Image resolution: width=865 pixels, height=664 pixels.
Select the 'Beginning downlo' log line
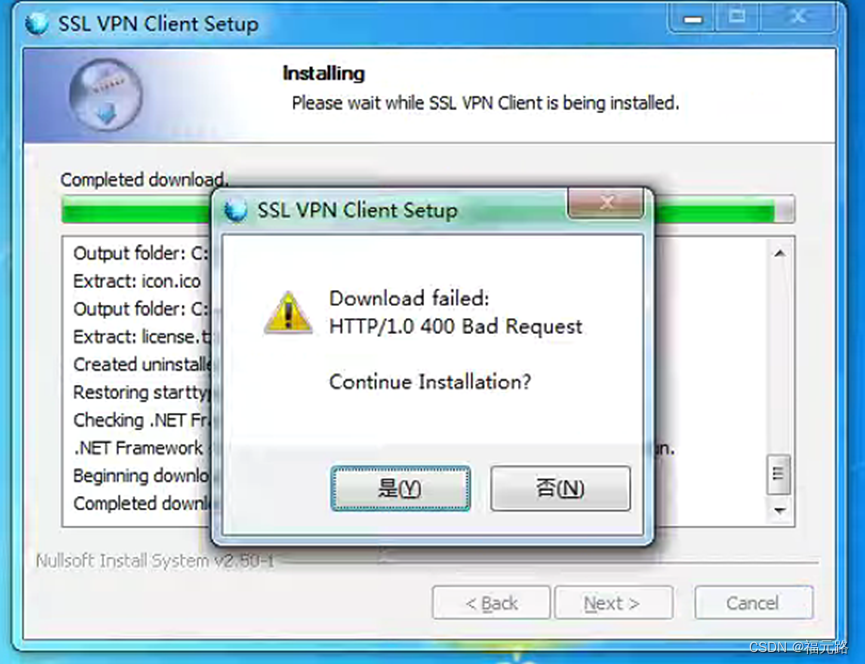(142, 476)
